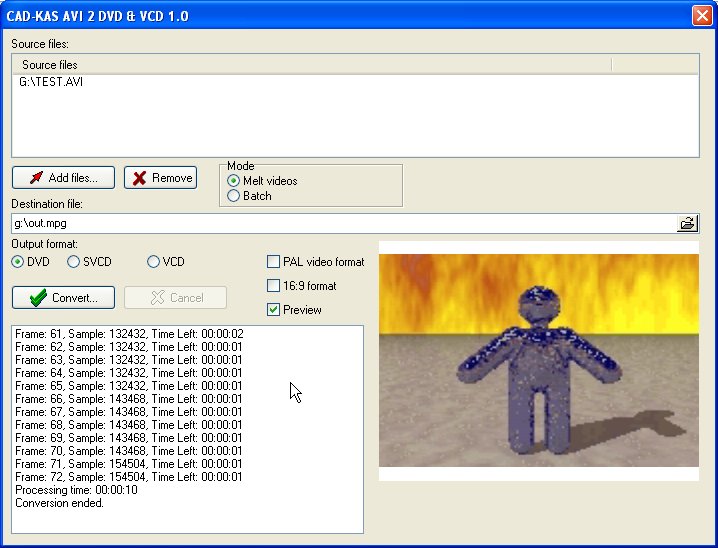Image resolution: width=718 pixels, height=548 pixels.
Task: Click the video preview image
Action: (x=538, y=360)
